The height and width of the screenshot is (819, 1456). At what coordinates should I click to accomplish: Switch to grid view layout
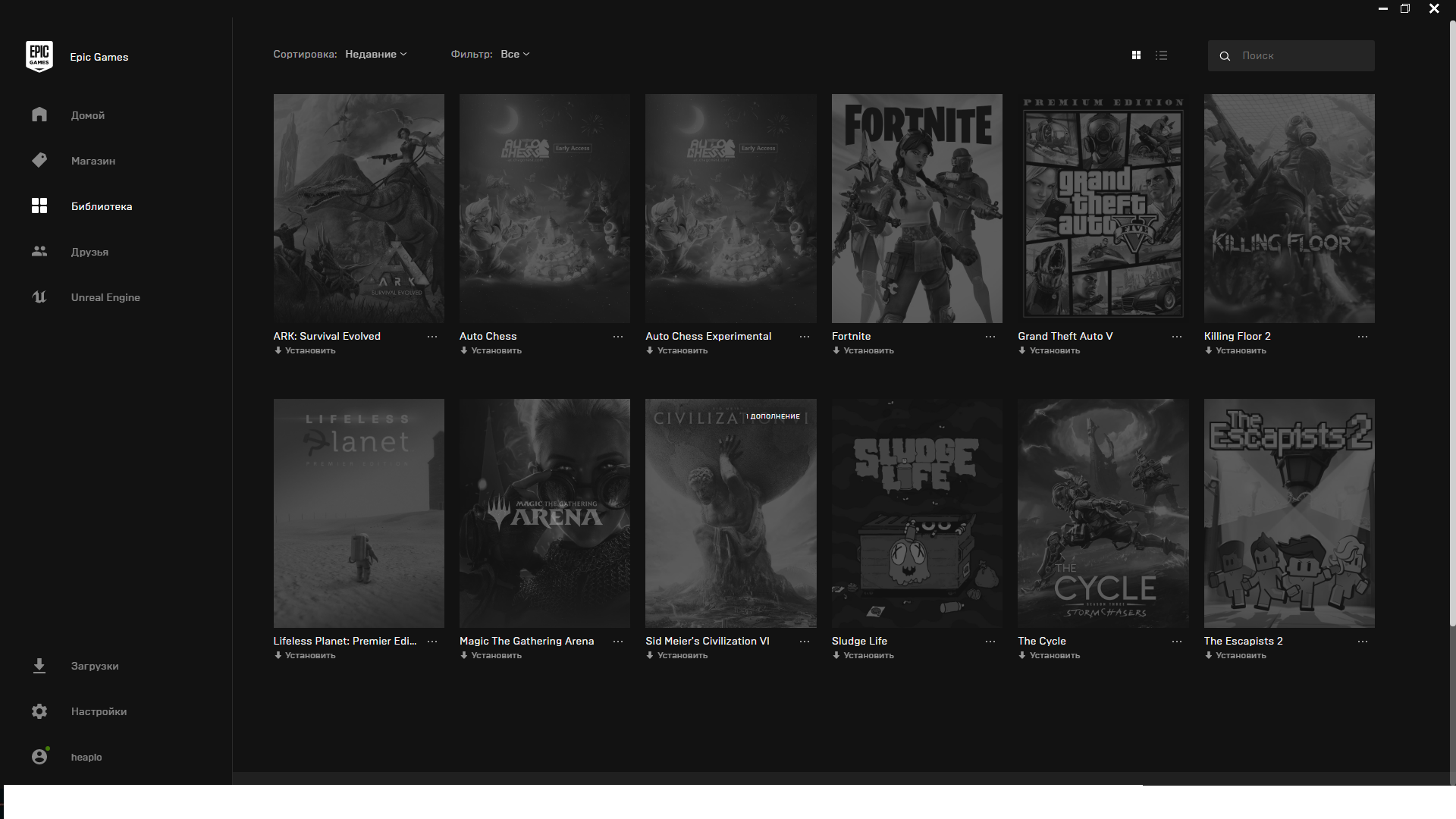[1136, 55]
